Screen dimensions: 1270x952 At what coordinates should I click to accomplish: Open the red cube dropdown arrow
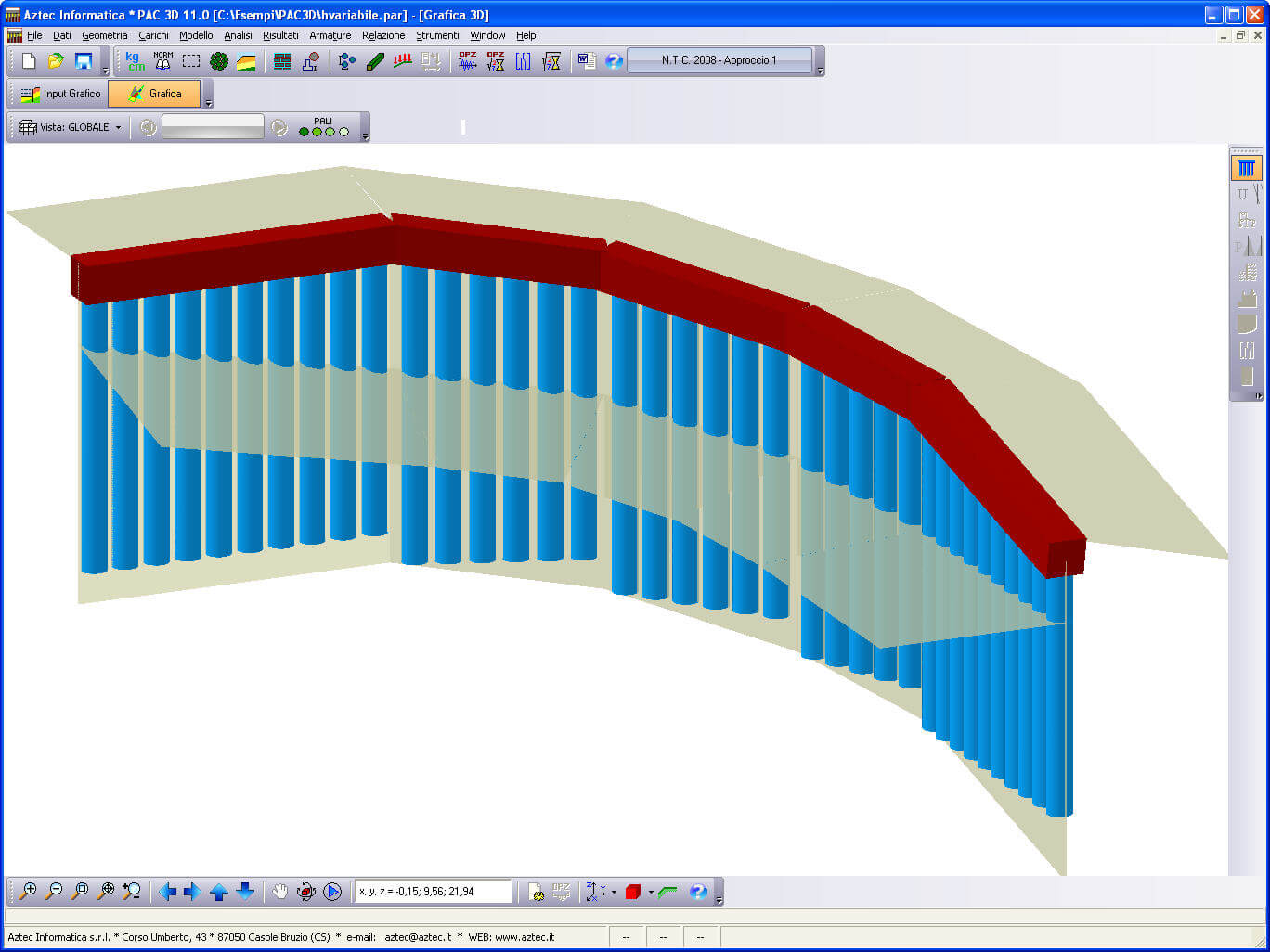tap(650, 893)
